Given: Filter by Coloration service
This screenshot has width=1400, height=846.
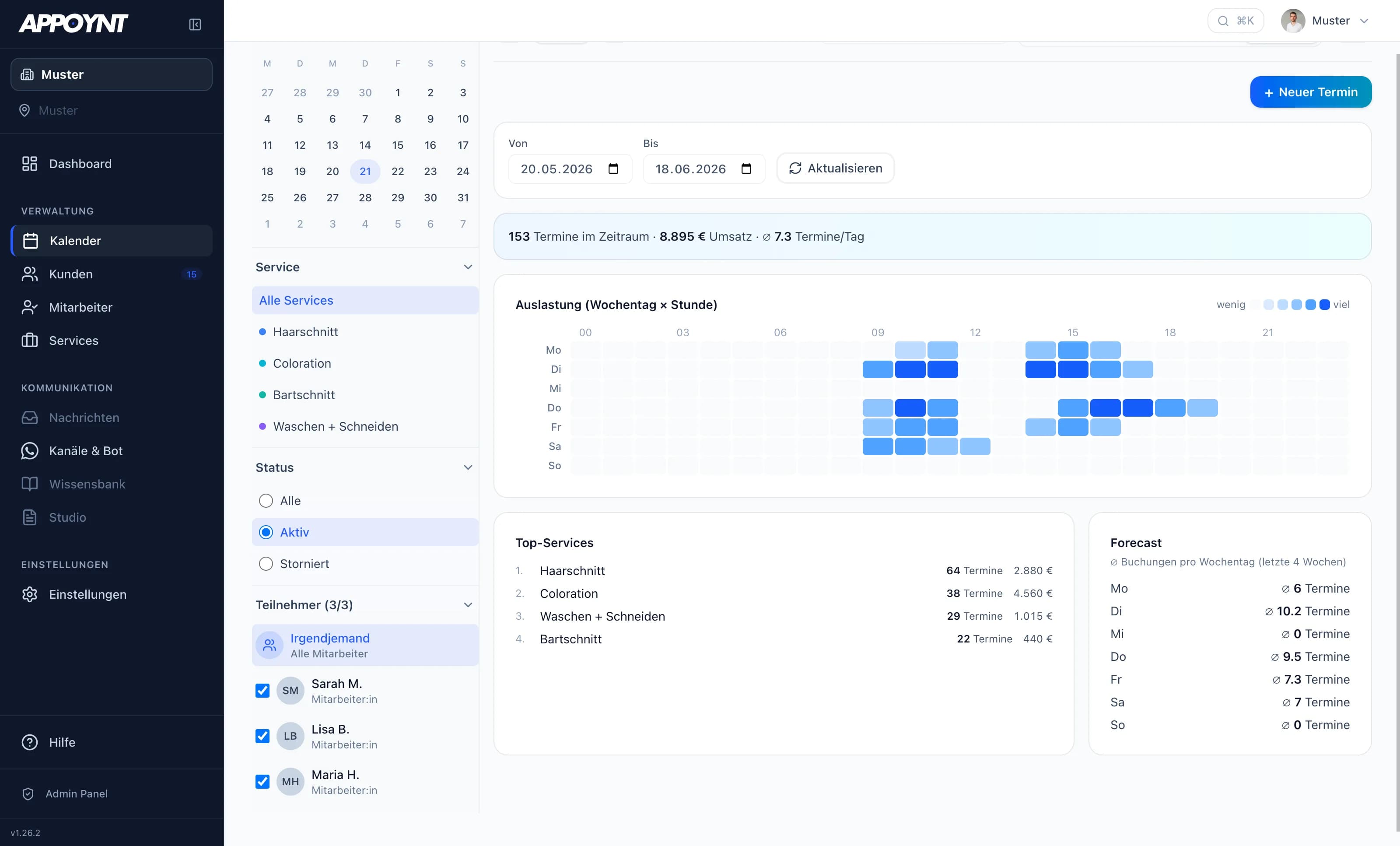Looking at the screenshot, I should pos(365,363).
